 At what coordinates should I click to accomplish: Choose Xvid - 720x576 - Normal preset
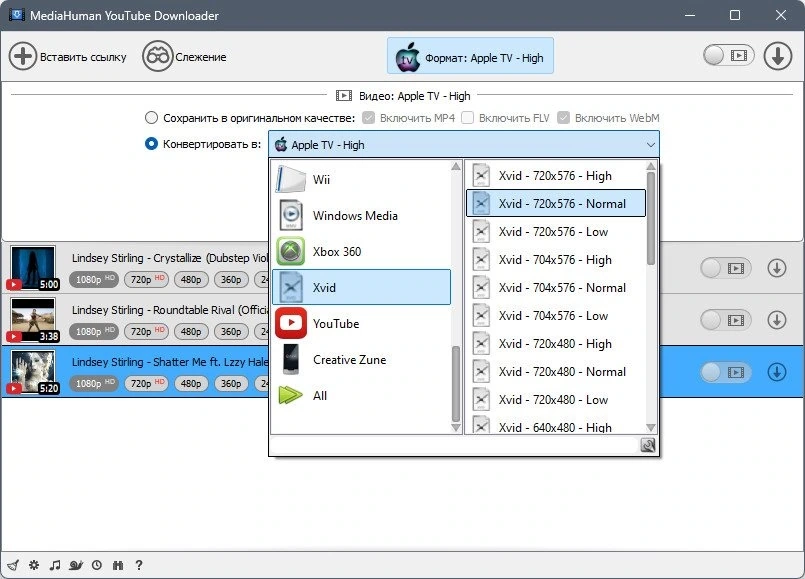555,203
